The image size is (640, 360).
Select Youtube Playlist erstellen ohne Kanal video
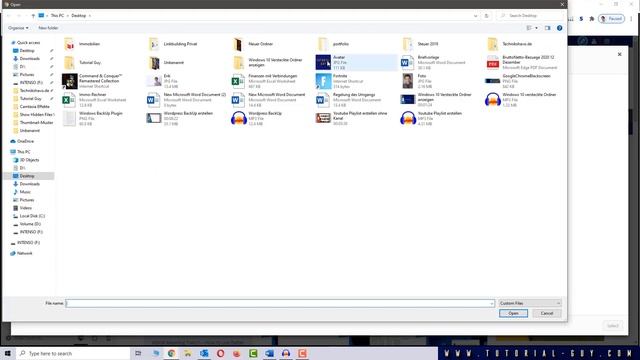[323, 118]
